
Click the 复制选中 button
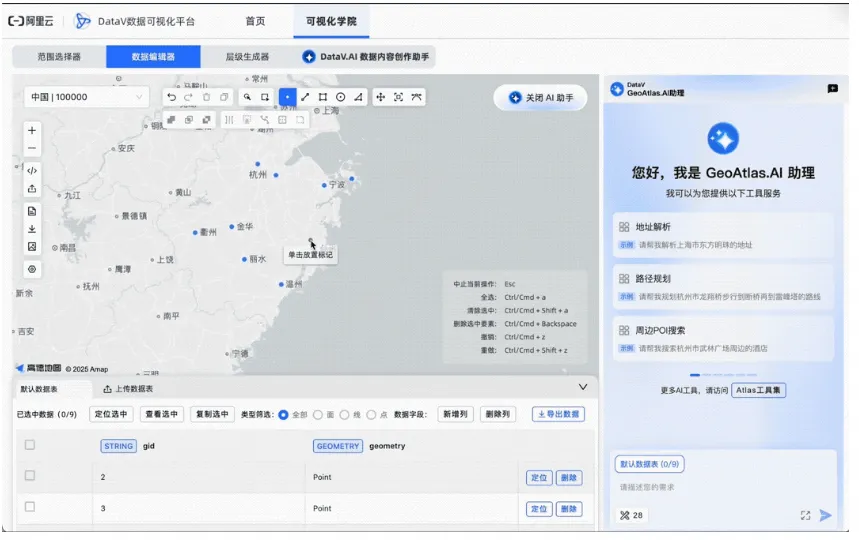tap(213, 414)
